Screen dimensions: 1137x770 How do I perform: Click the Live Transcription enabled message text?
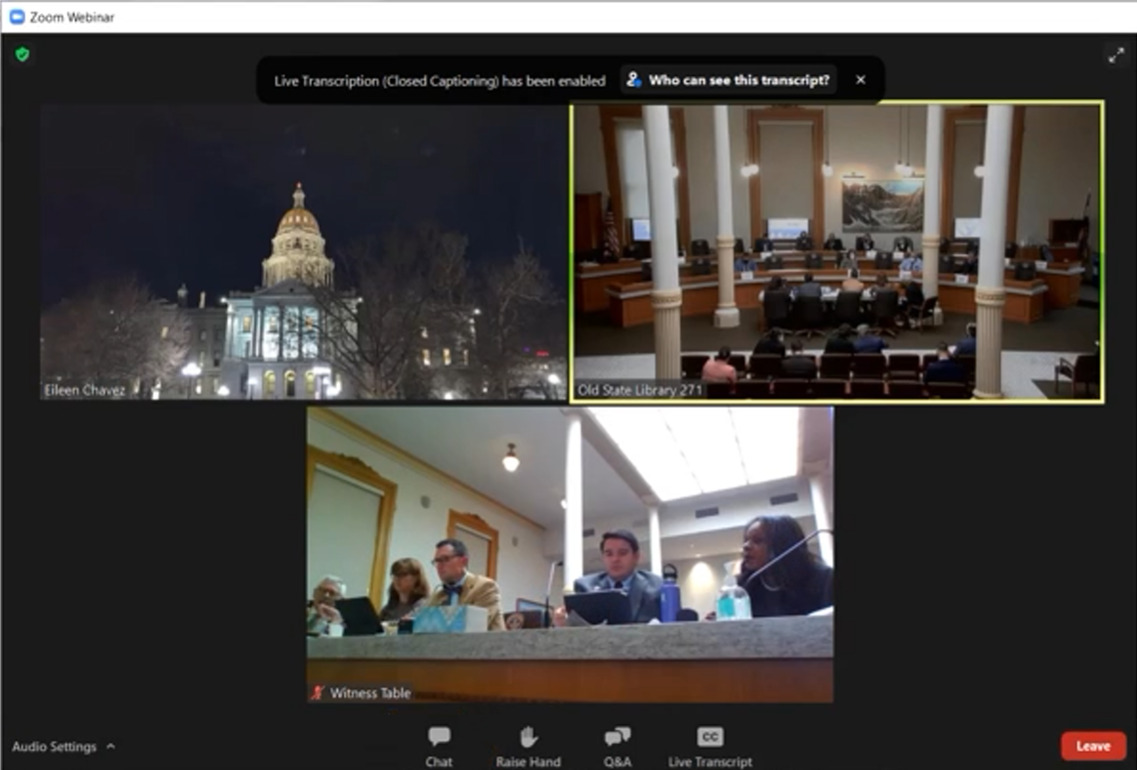point(439,80)
